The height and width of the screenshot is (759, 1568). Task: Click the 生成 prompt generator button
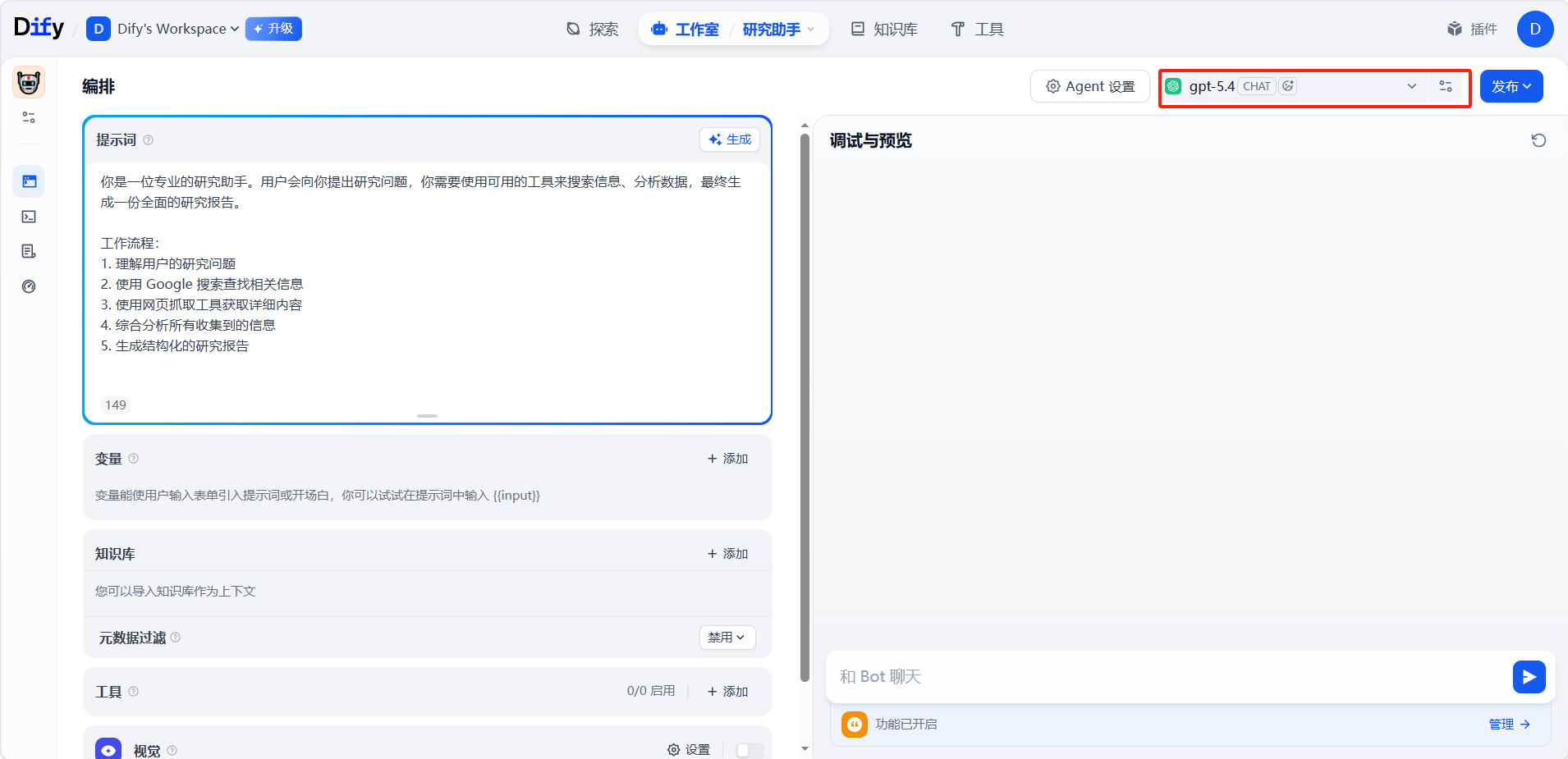[730, 139]
